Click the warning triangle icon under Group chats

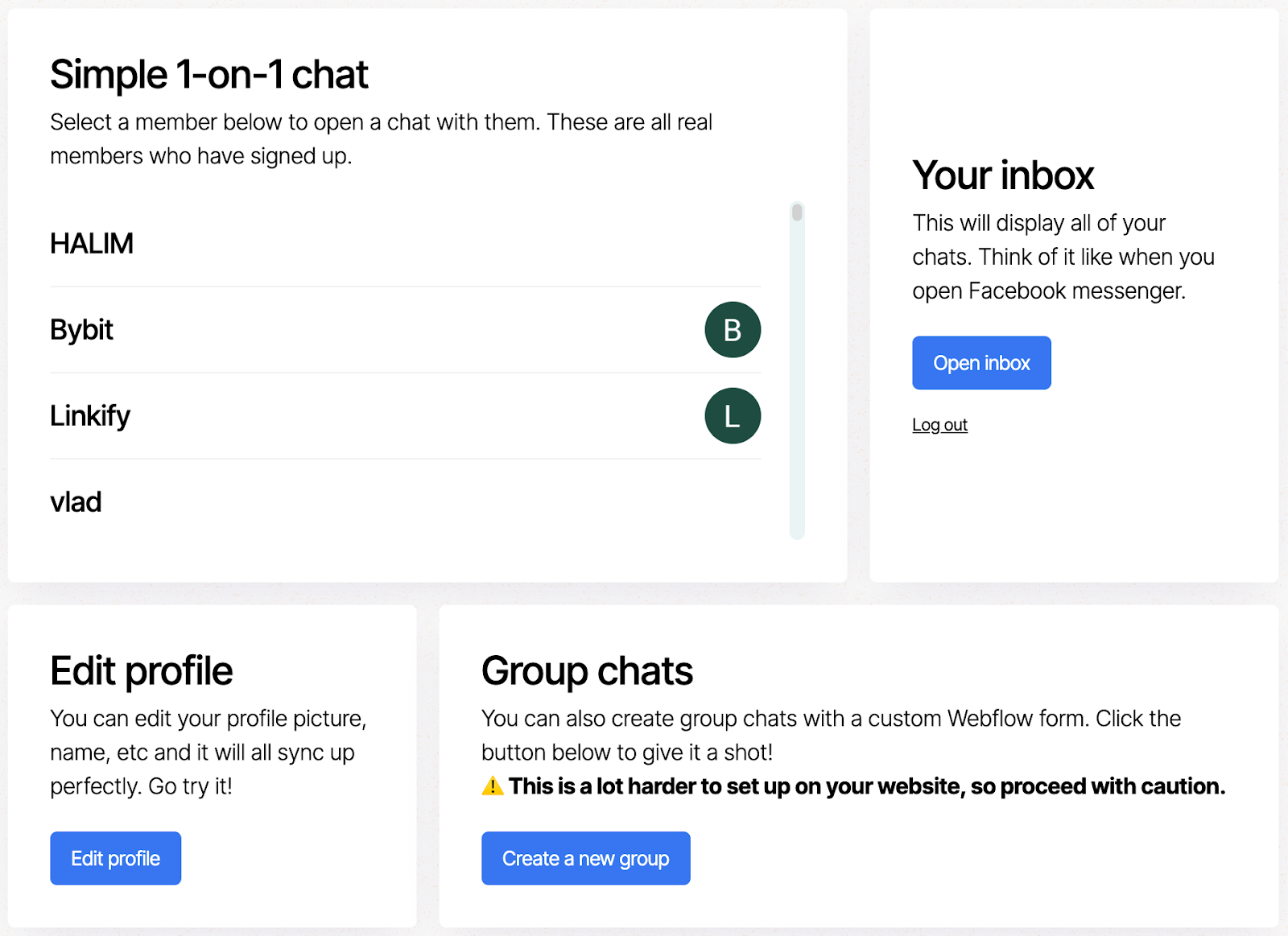pyautogui.click(x=491, y=786)
